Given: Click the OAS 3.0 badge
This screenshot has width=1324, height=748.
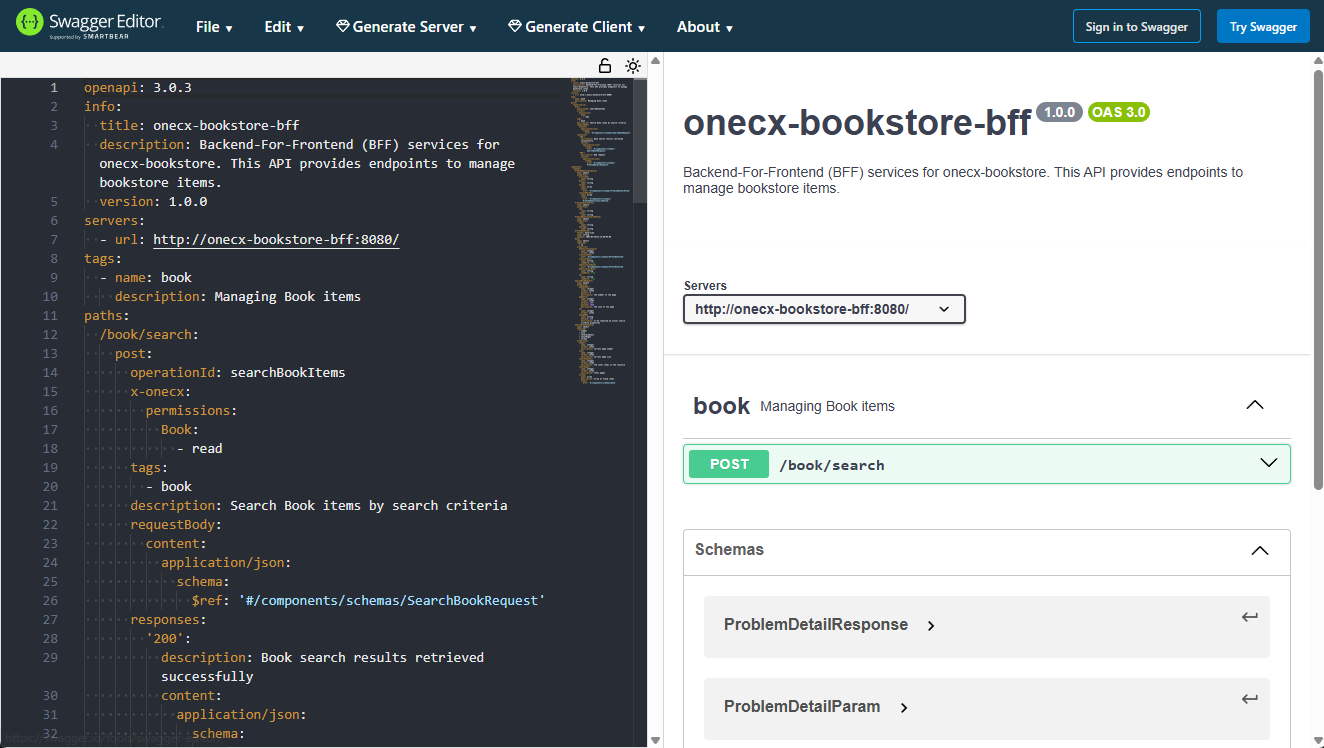Looking at the screenshot, I should click(1118, 112).
